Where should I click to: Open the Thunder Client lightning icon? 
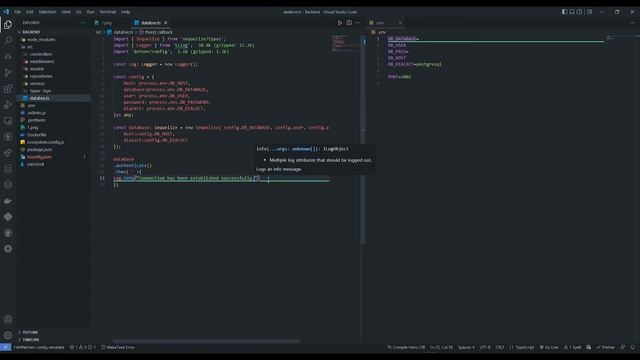(8, 137)
